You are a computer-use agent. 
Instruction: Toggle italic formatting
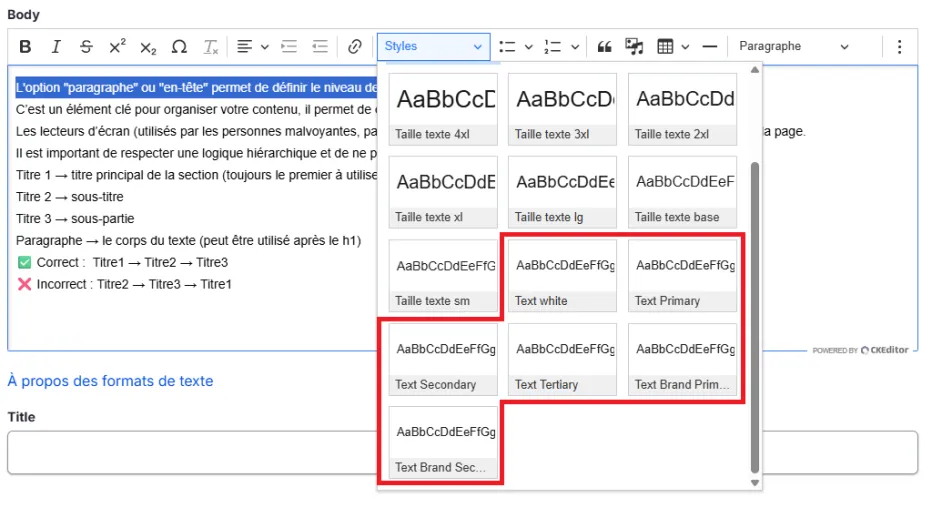coord(56,46)
